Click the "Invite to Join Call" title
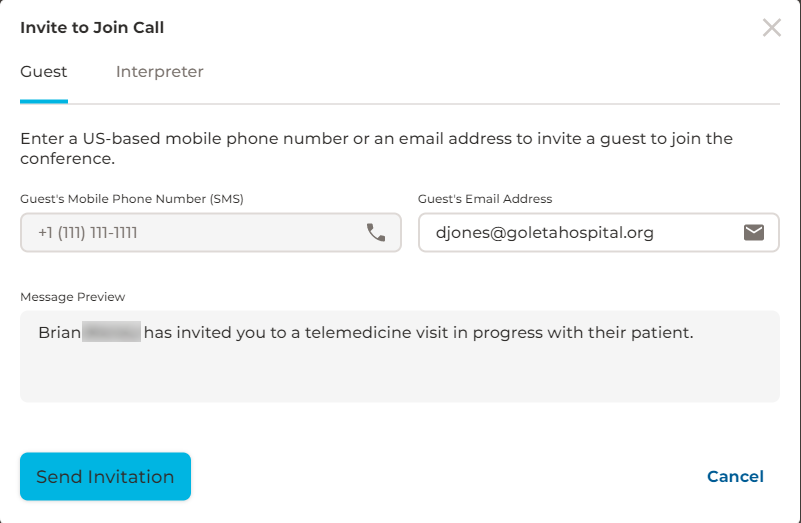This screenshot has width=801, height=523. 92,28
